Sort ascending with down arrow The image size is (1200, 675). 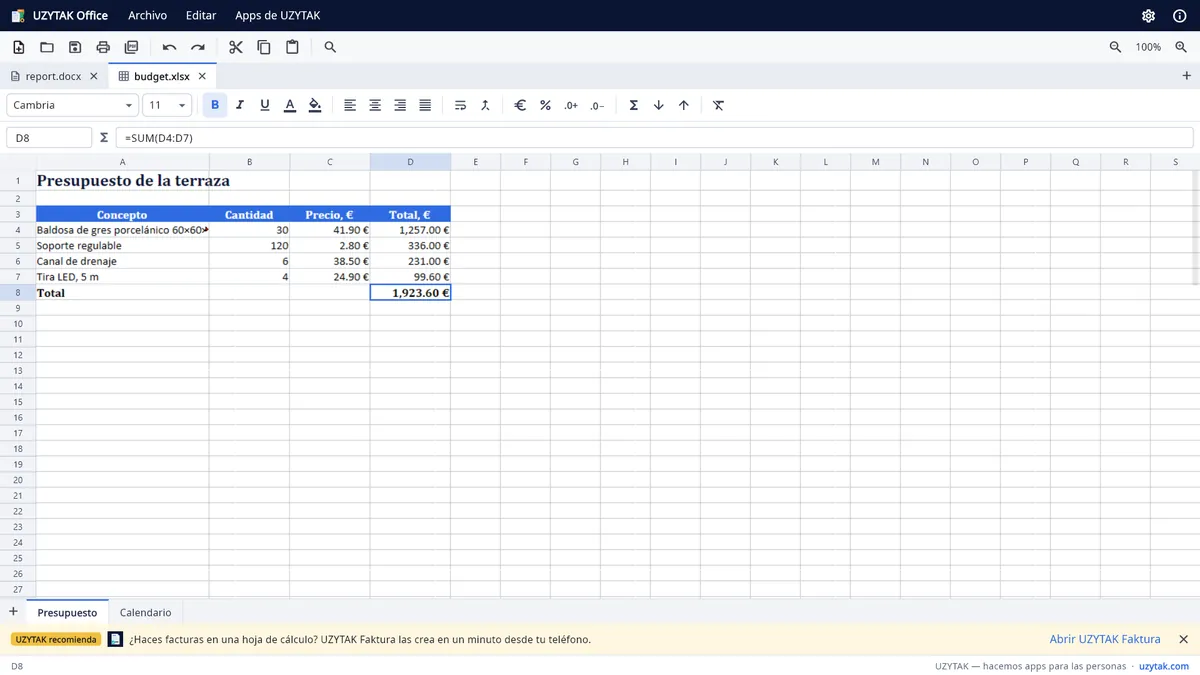(658, 105)
